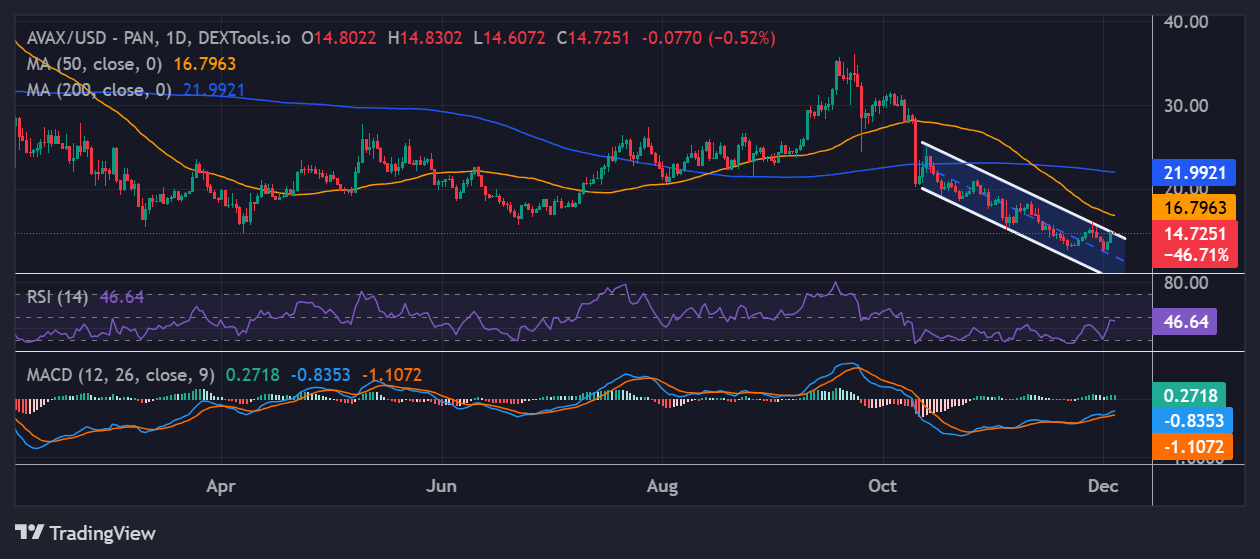
Task: Click the RSI (14) indicator label
Action: click(58, 297)
